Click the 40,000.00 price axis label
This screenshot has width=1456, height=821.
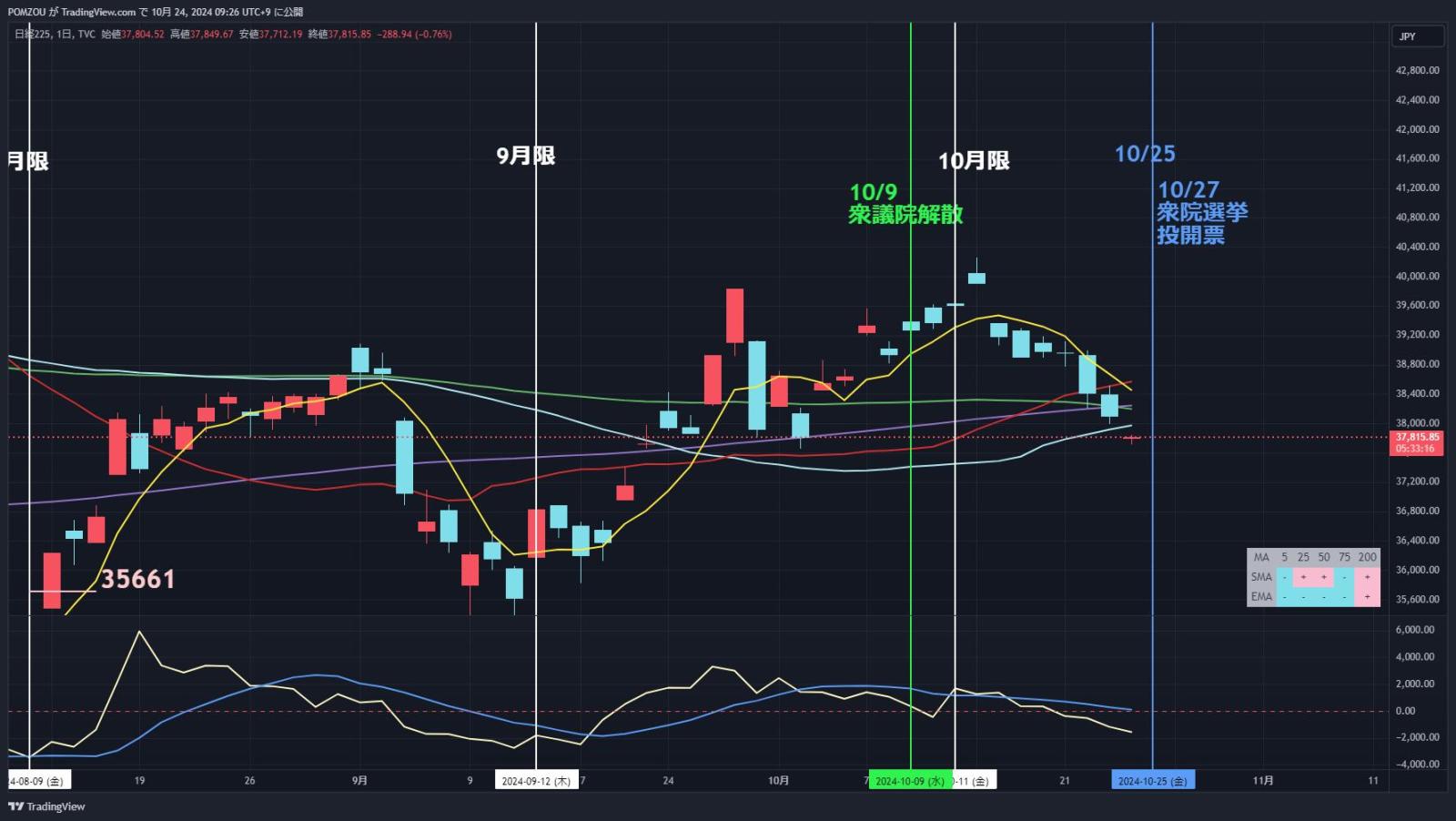(x=1418, y=276)
